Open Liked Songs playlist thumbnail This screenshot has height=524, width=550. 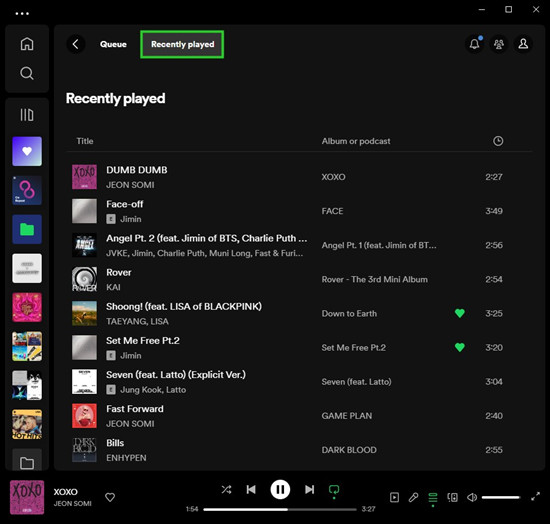pyautogui.click(x=27, y=151)
